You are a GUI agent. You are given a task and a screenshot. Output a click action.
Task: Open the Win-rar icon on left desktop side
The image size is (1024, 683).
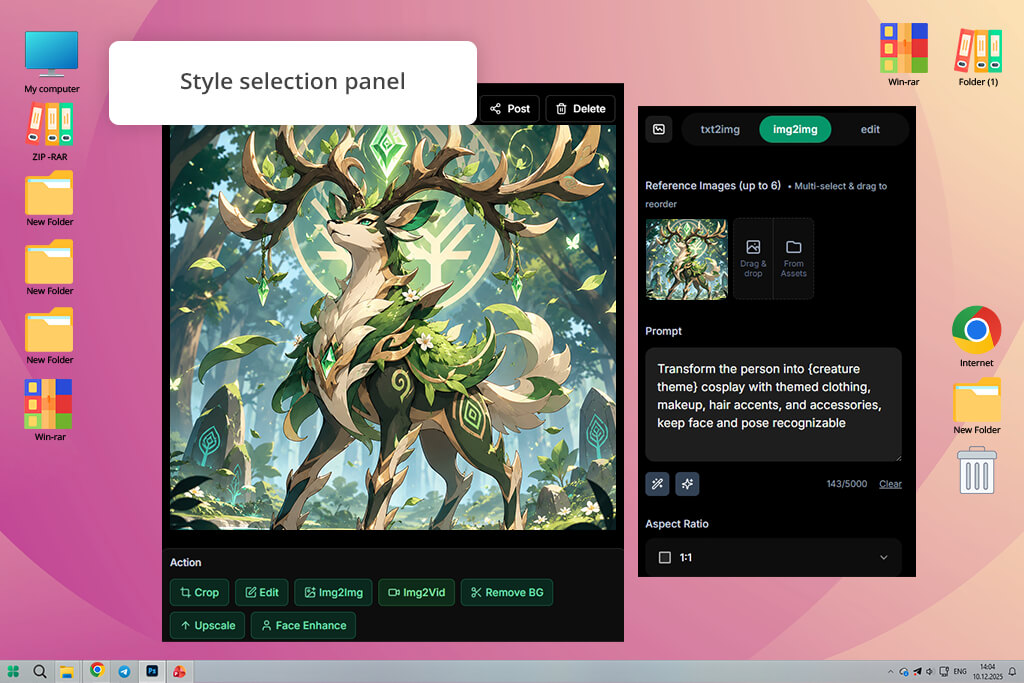50,410
